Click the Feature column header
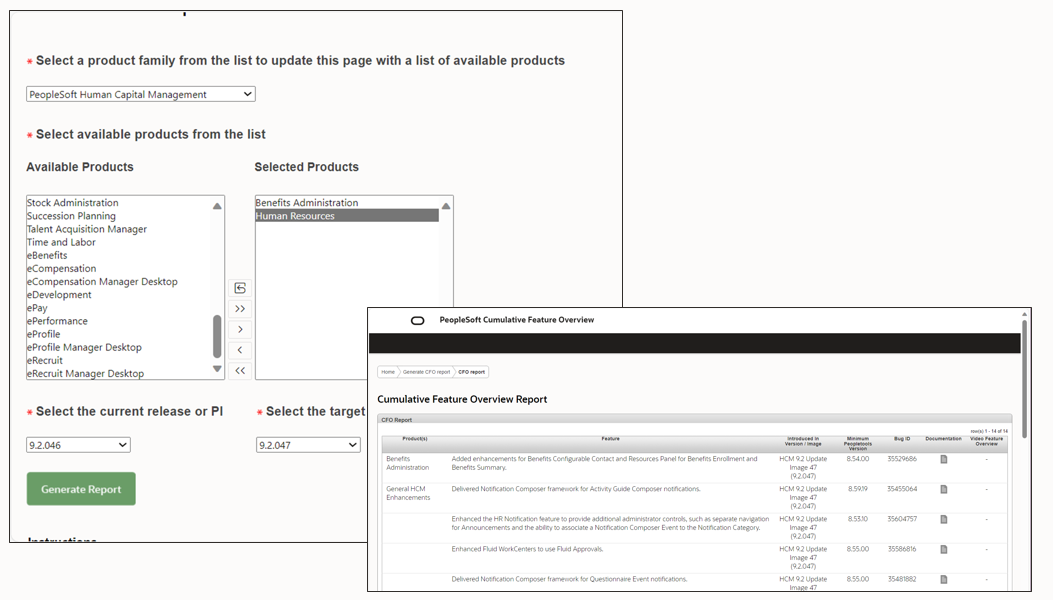Image resolution: width=1053 pixels, height=600 pixels. click(610, 439)
